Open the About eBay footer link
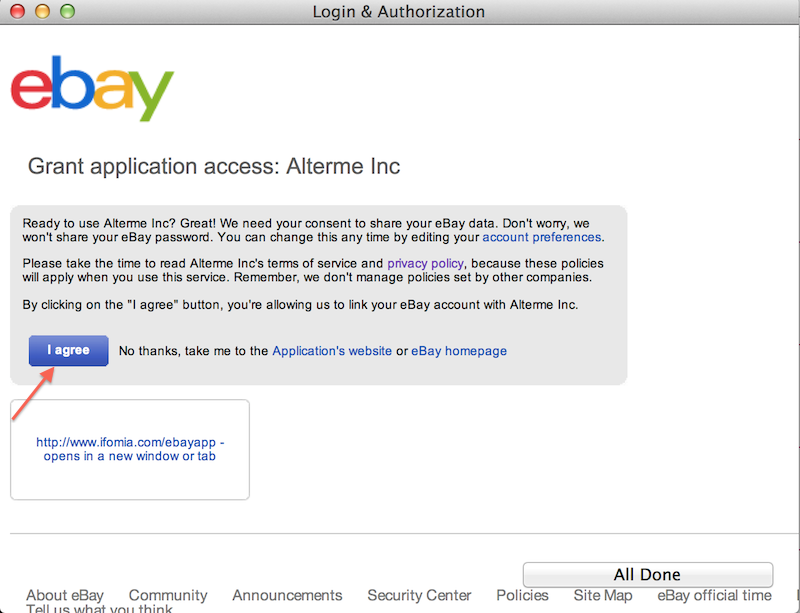The width and height of the screenshot is (800, 613). coord(65,595)
